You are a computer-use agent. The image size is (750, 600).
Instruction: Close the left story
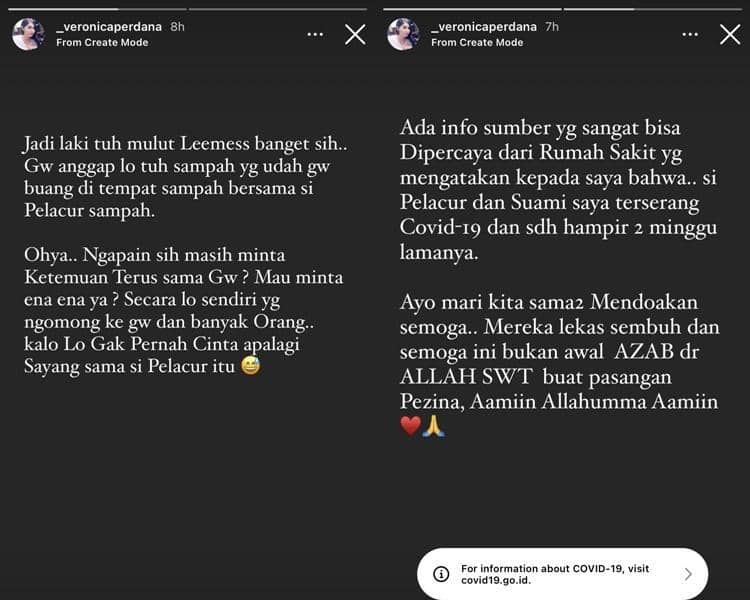pyautogui.click(x=355, y=34)
